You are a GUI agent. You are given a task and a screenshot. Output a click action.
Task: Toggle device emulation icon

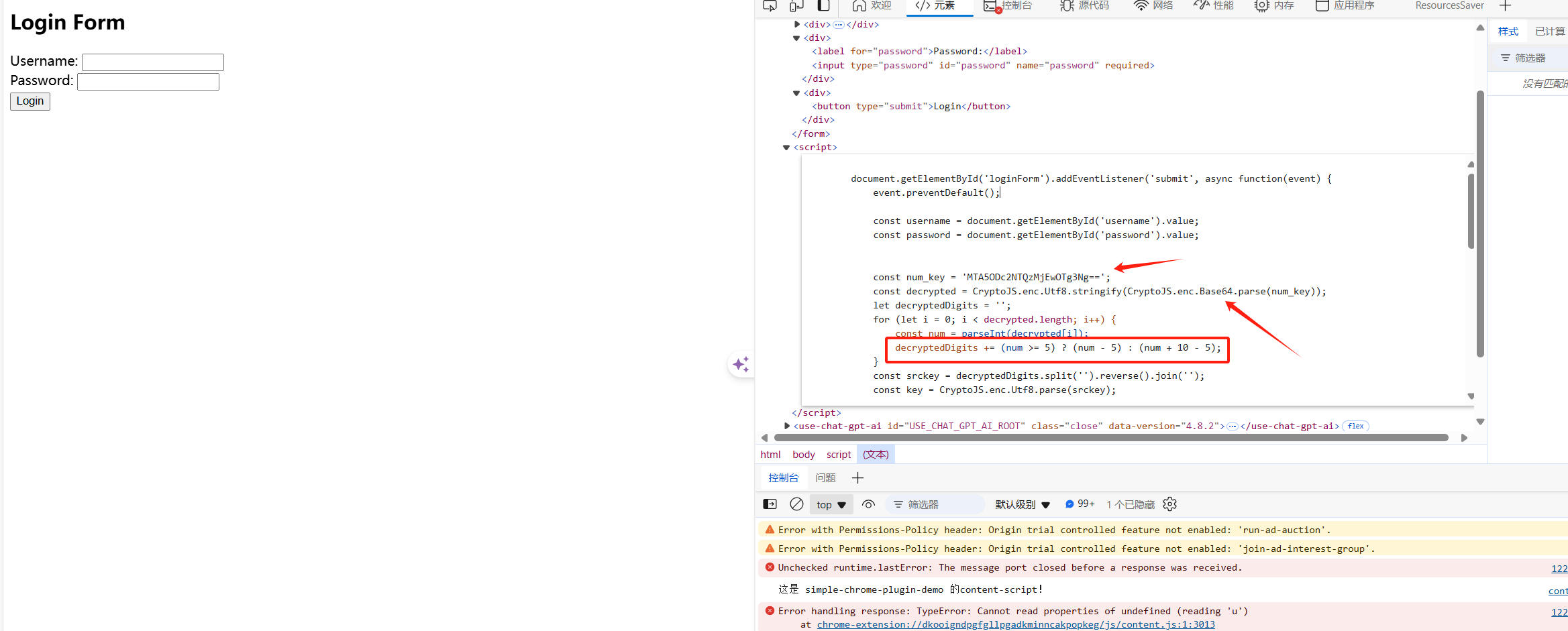click(796, 6)
